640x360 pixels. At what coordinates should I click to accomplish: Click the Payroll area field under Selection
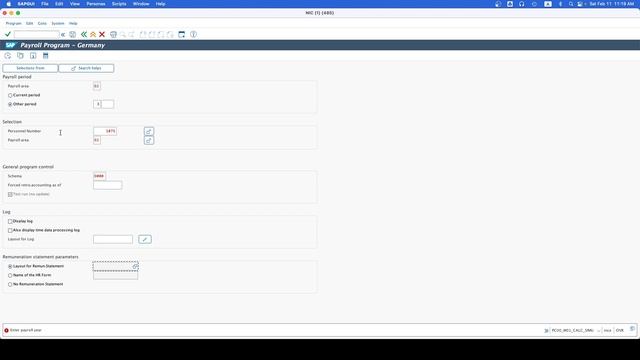(x=97, y=140)
